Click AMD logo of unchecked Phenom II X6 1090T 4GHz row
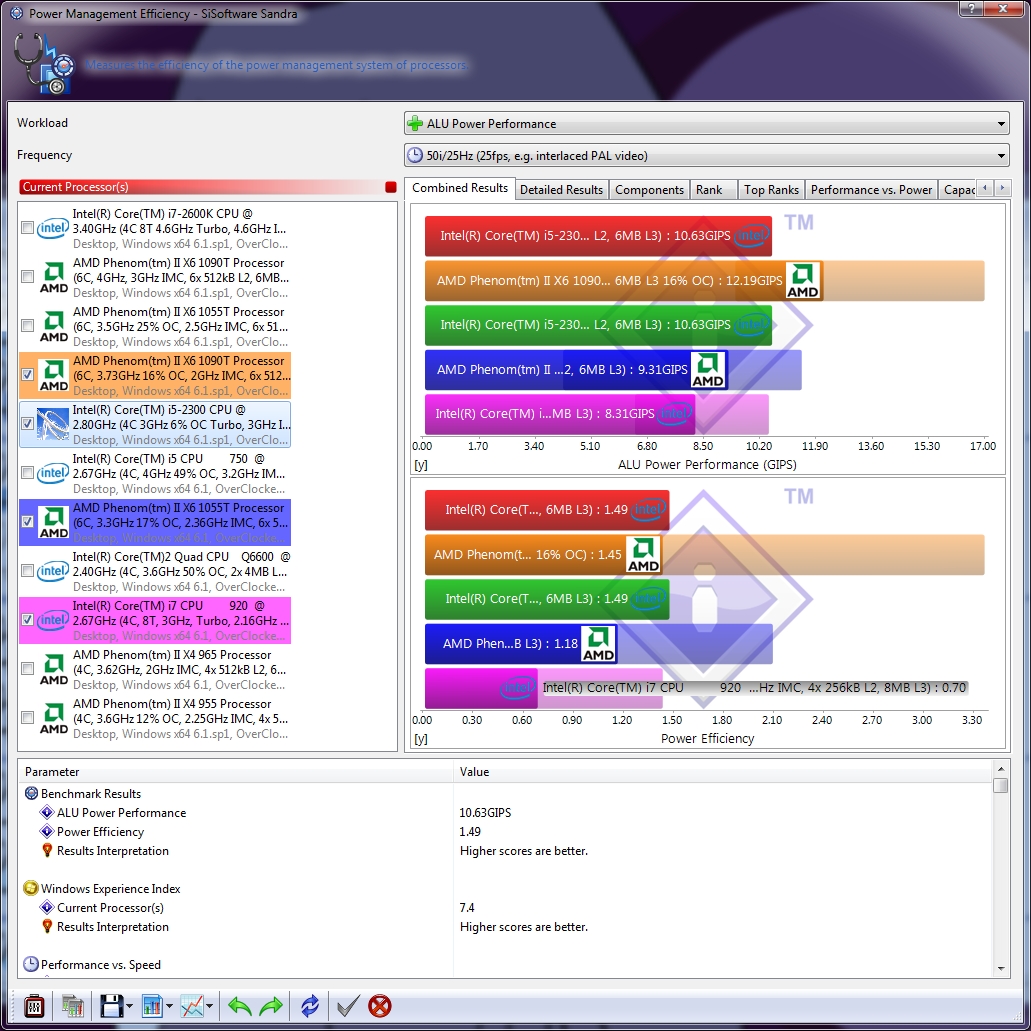 [x=54, y=277]
